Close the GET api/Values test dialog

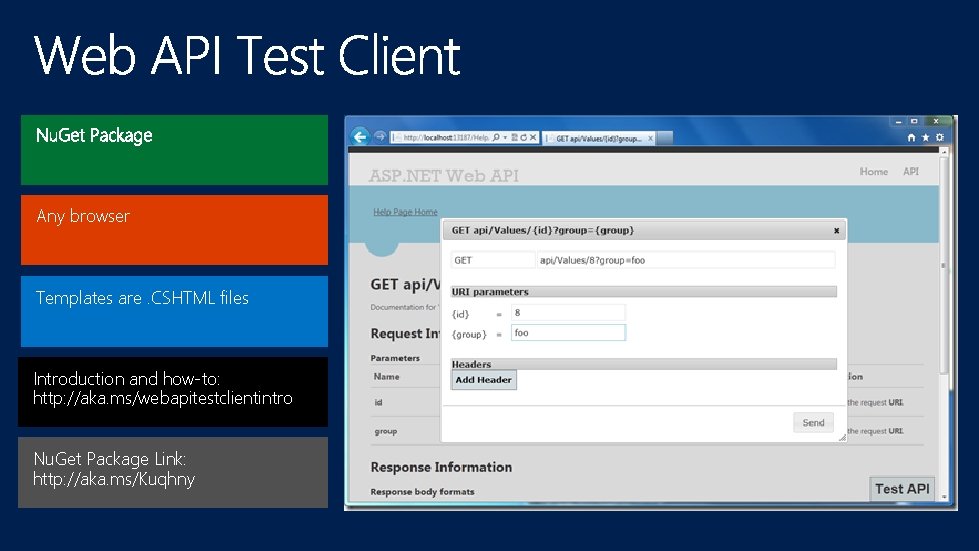point(836,230)
